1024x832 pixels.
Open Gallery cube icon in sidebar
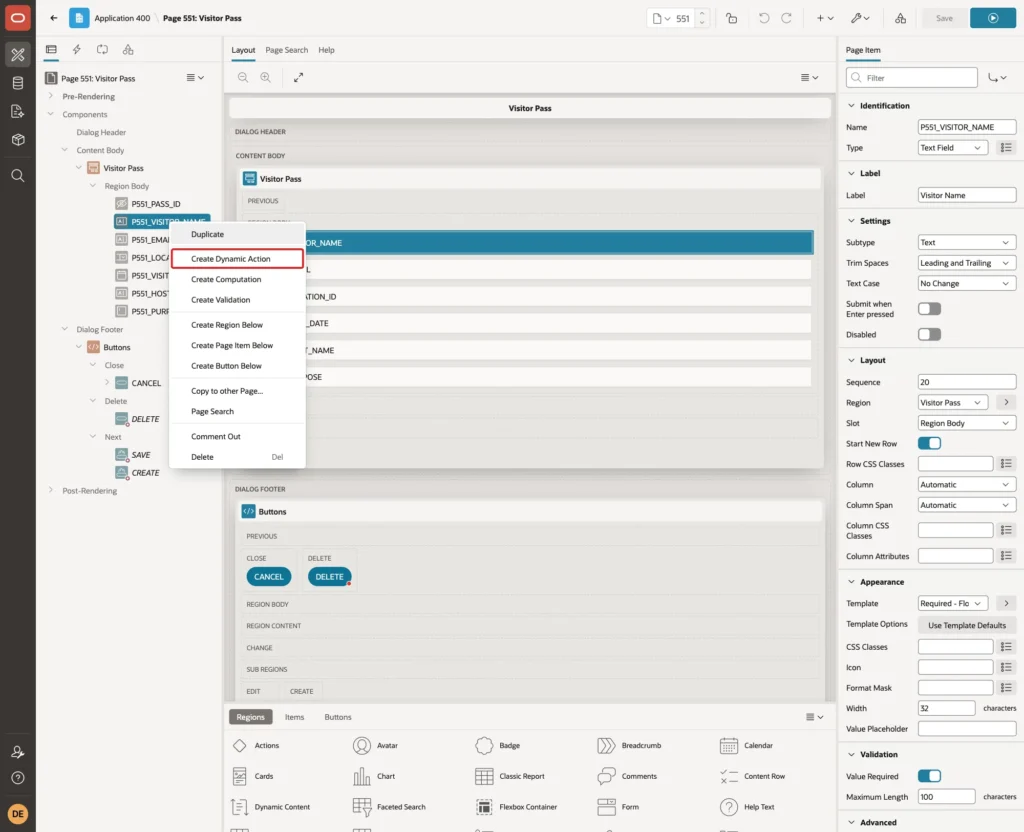pos(18,139)
